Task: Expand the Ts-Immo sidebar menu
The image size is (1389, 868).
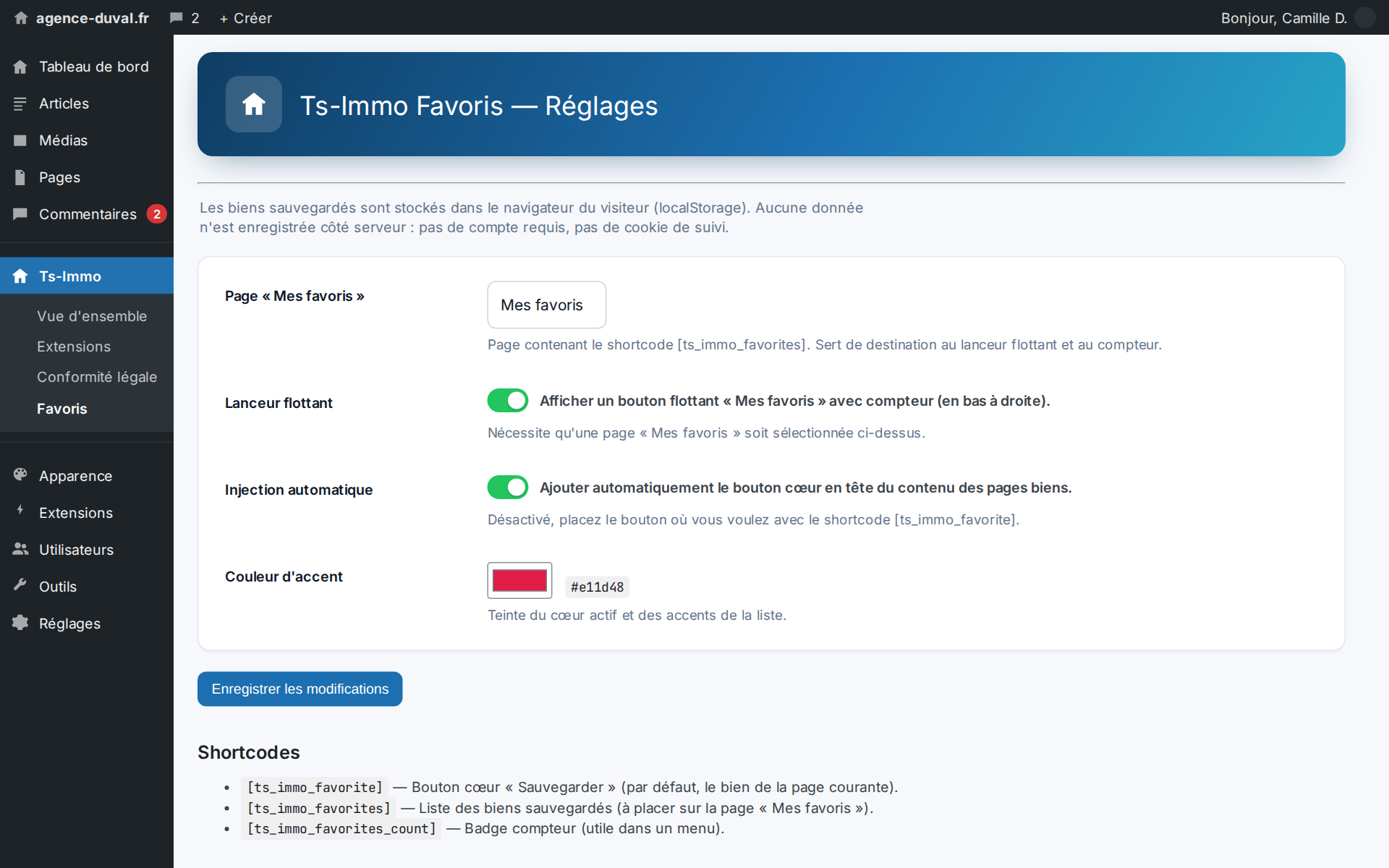Action: coord(87,276)
